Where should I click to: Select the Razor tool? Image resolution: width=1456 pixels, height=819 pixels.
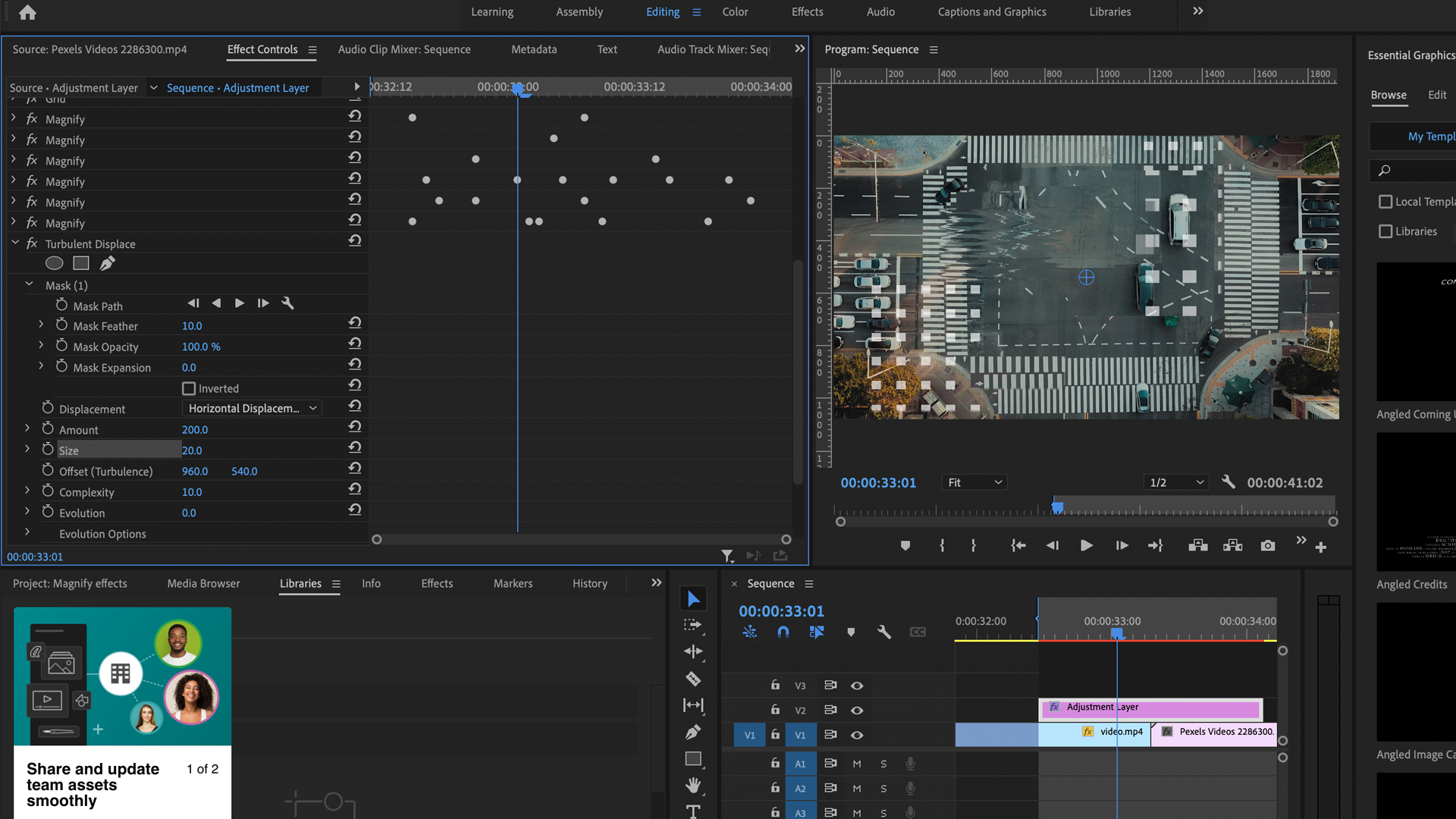693,678
